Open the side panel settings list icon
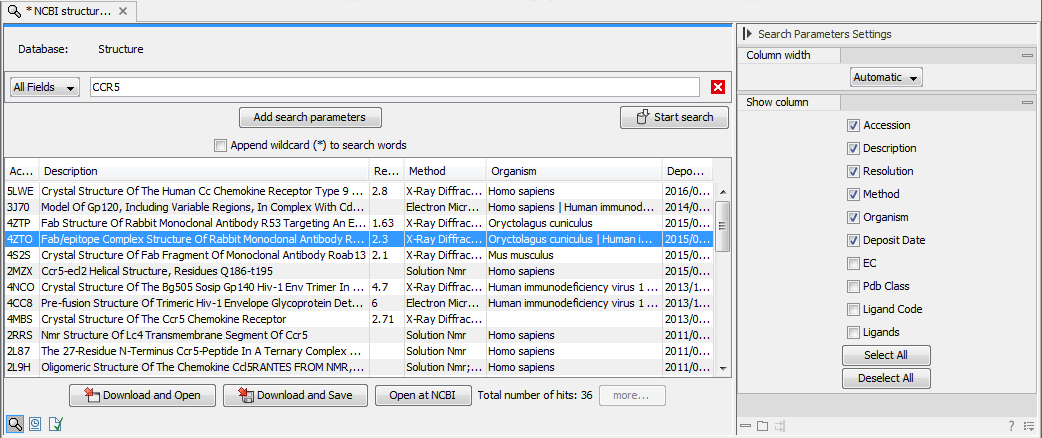 1028,426
